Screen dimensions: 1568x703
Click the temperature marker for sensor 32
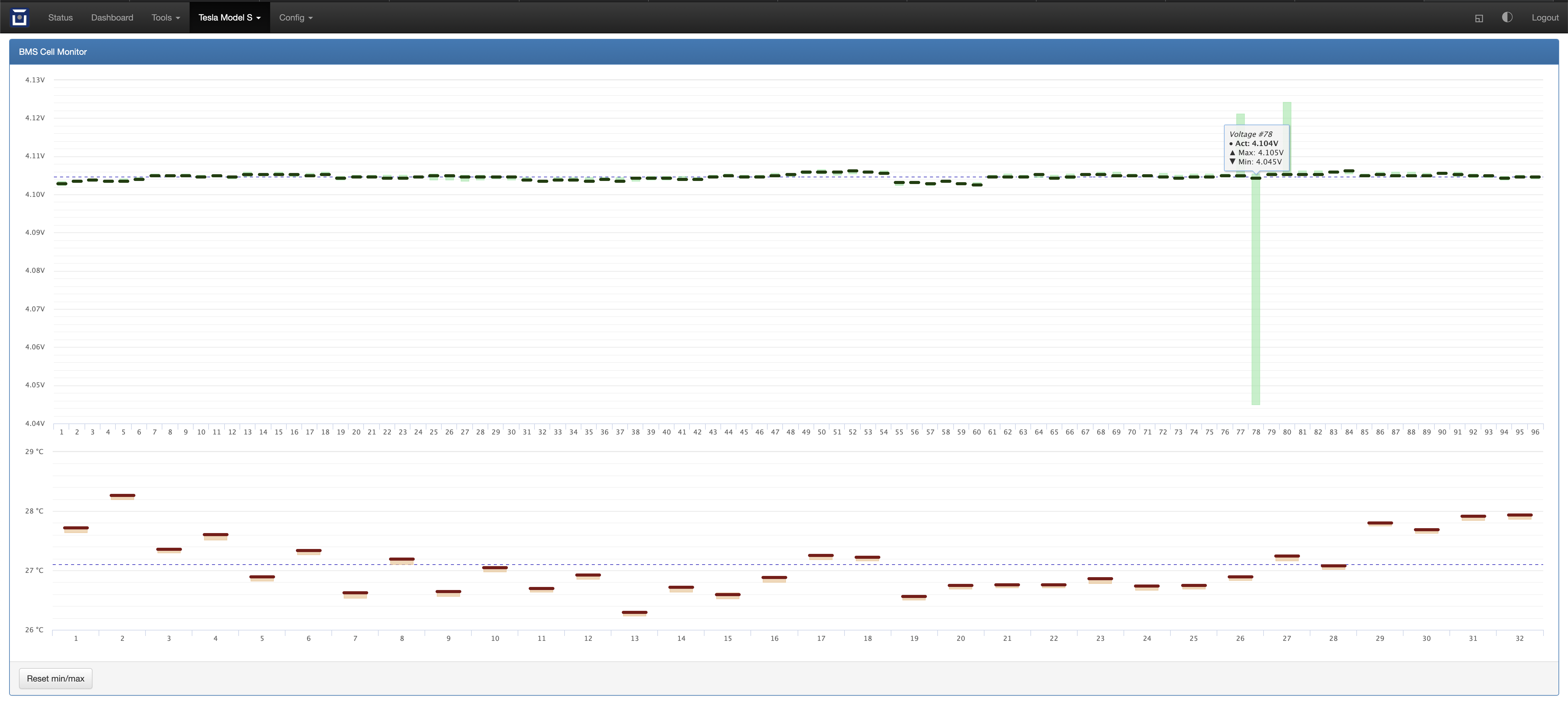coord(1519,515)
